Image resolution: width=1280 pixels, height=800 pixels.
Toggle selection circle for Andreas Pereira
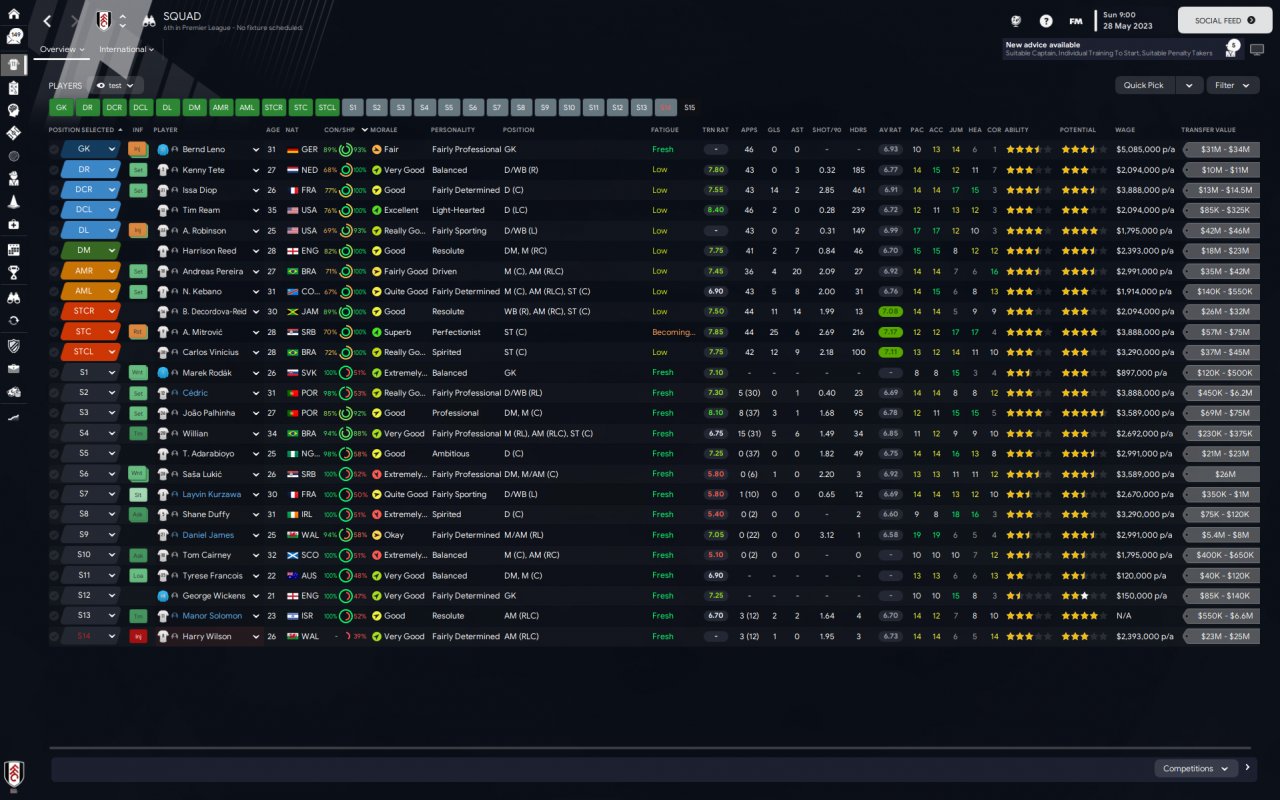click(x=54, y=271)
